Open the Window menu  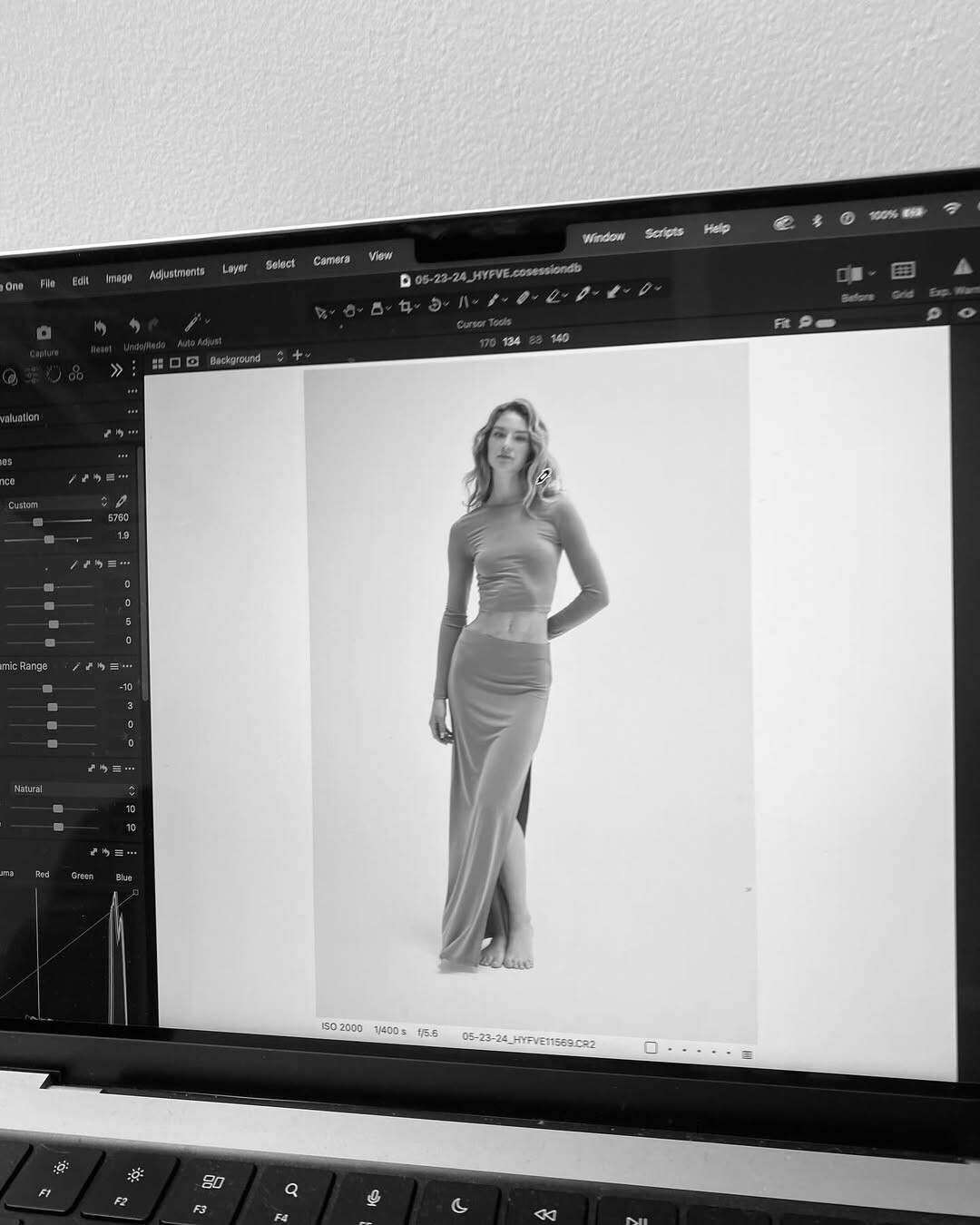pos(603,237)
